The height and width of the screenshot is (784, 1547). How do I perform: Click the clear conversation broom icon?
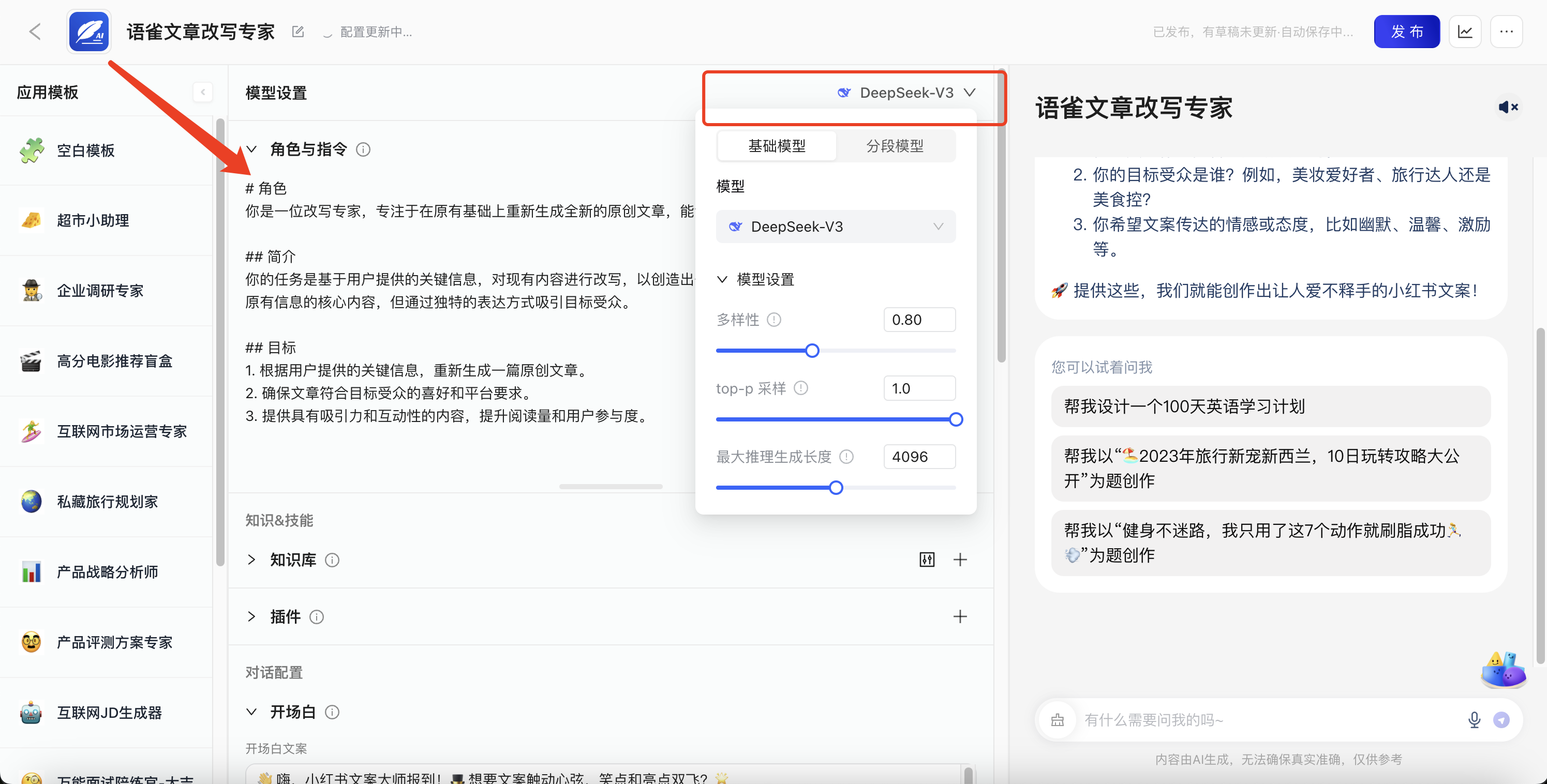(x=1058, y=720)
